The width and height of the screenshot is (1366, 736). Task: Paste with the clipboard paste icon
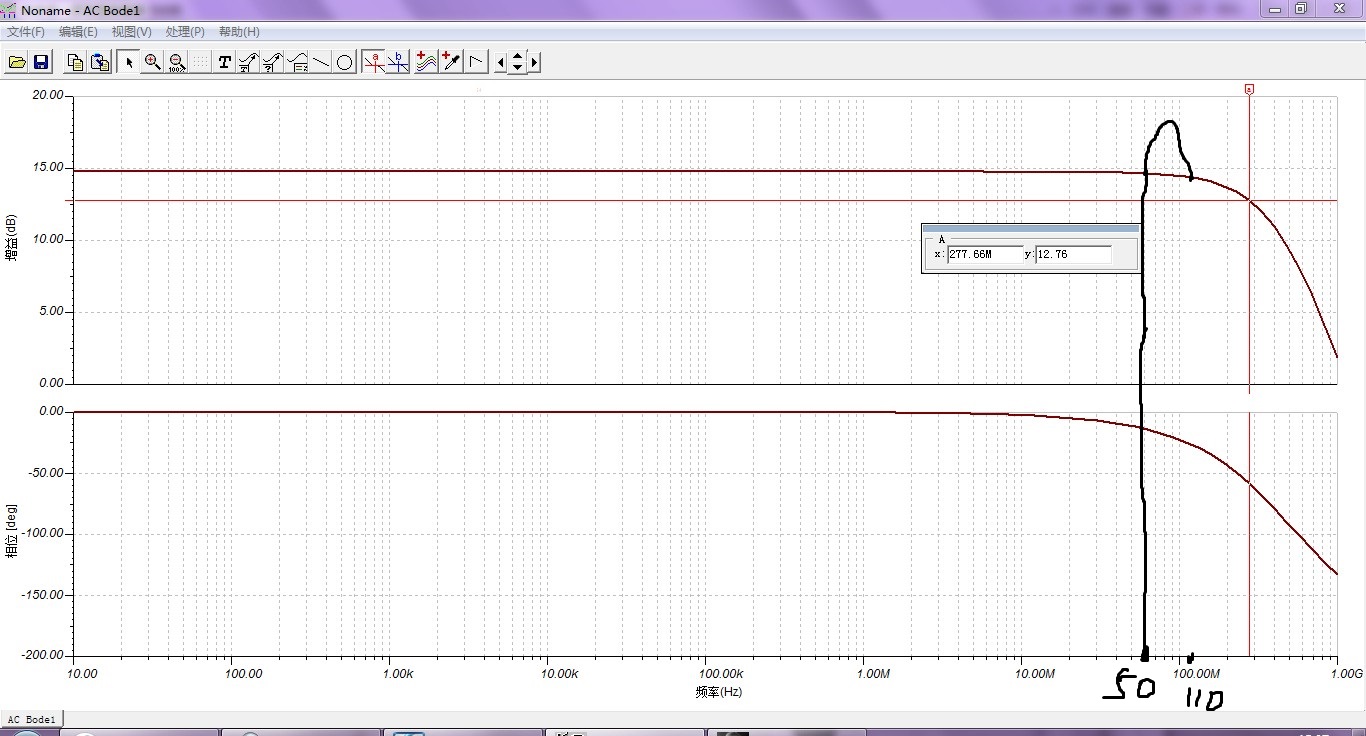coord(100,62)
